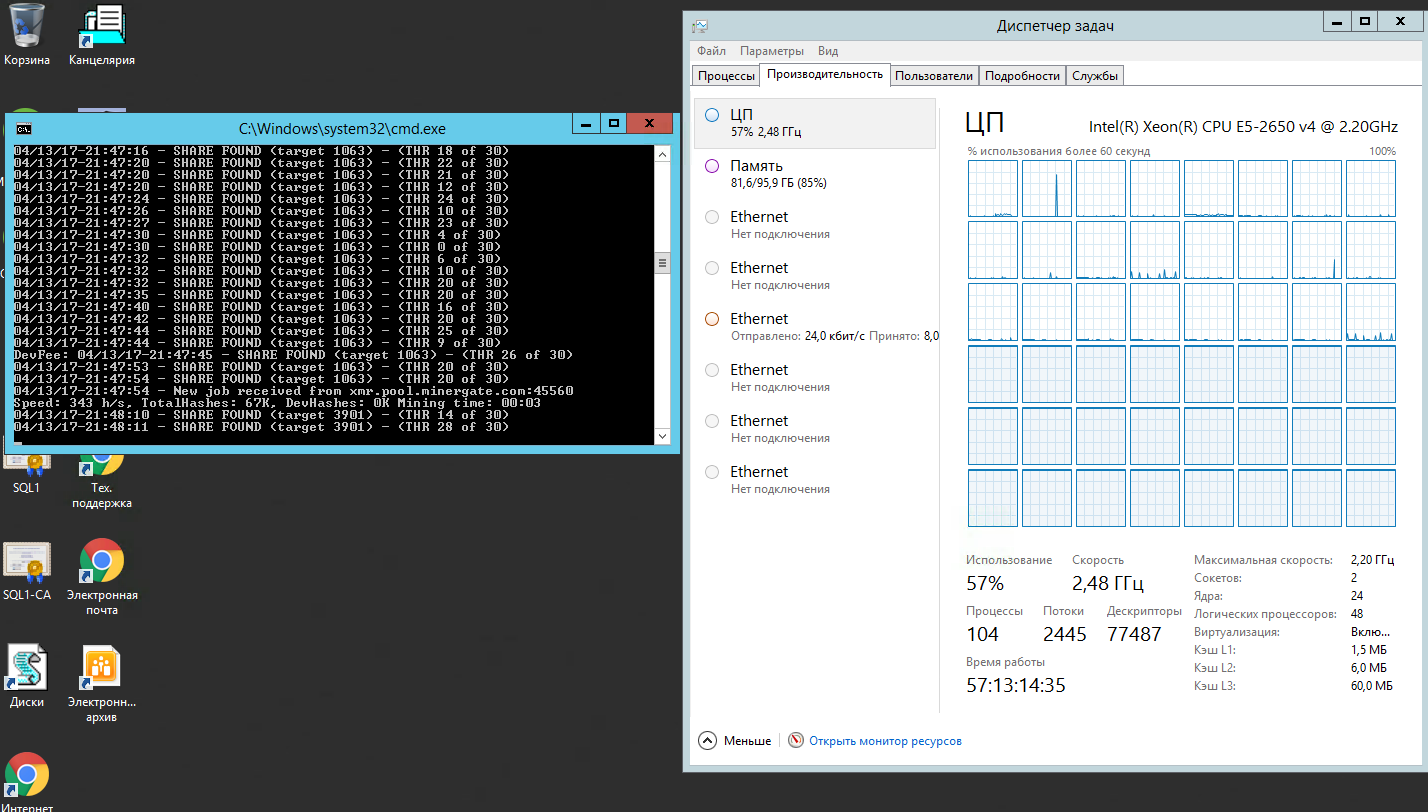Minimize the cmd.exe window
Screen dimensions: 1428x812
click(586, 124)
